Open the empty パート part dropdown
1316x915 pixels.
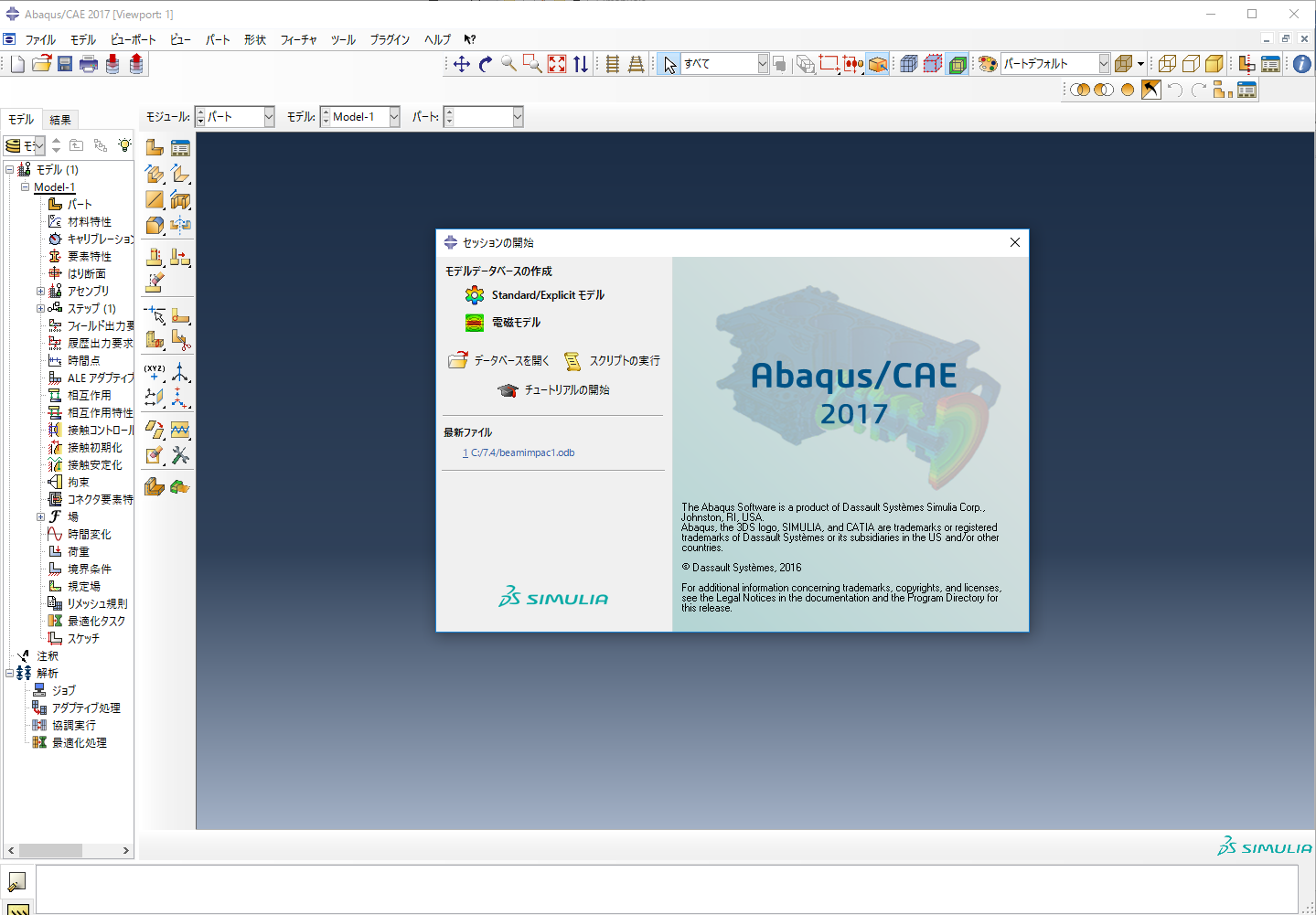[484, 117]
